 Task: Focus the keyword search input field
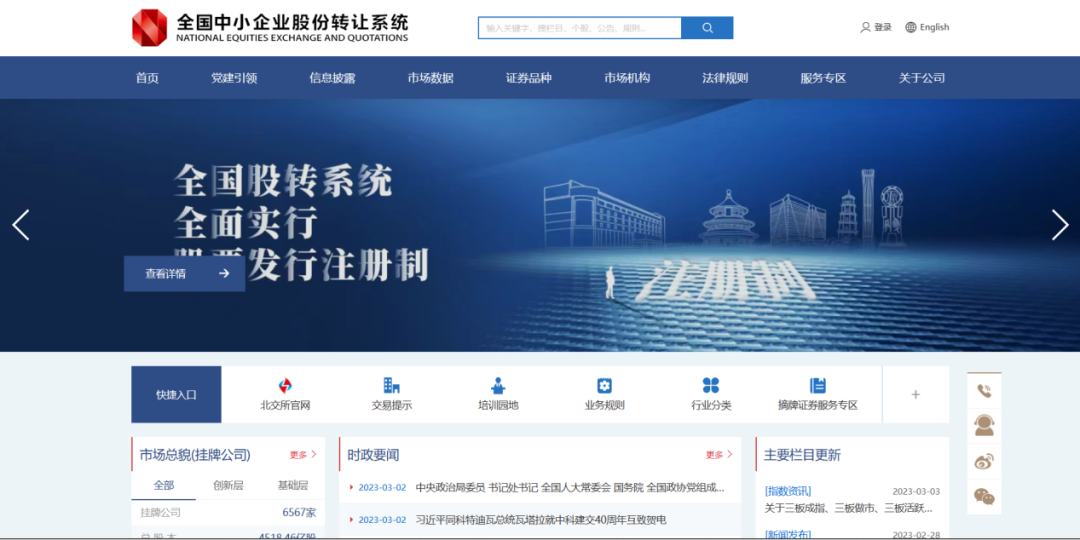pyautogui.click(x=580, y=28)
